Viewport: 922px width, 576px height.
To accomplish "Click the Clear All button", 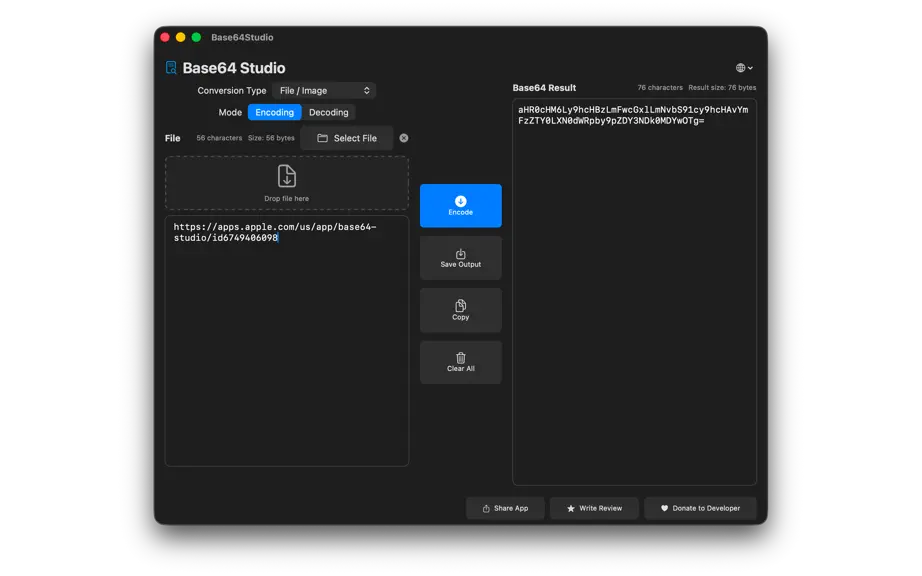I will click(460, 363).
